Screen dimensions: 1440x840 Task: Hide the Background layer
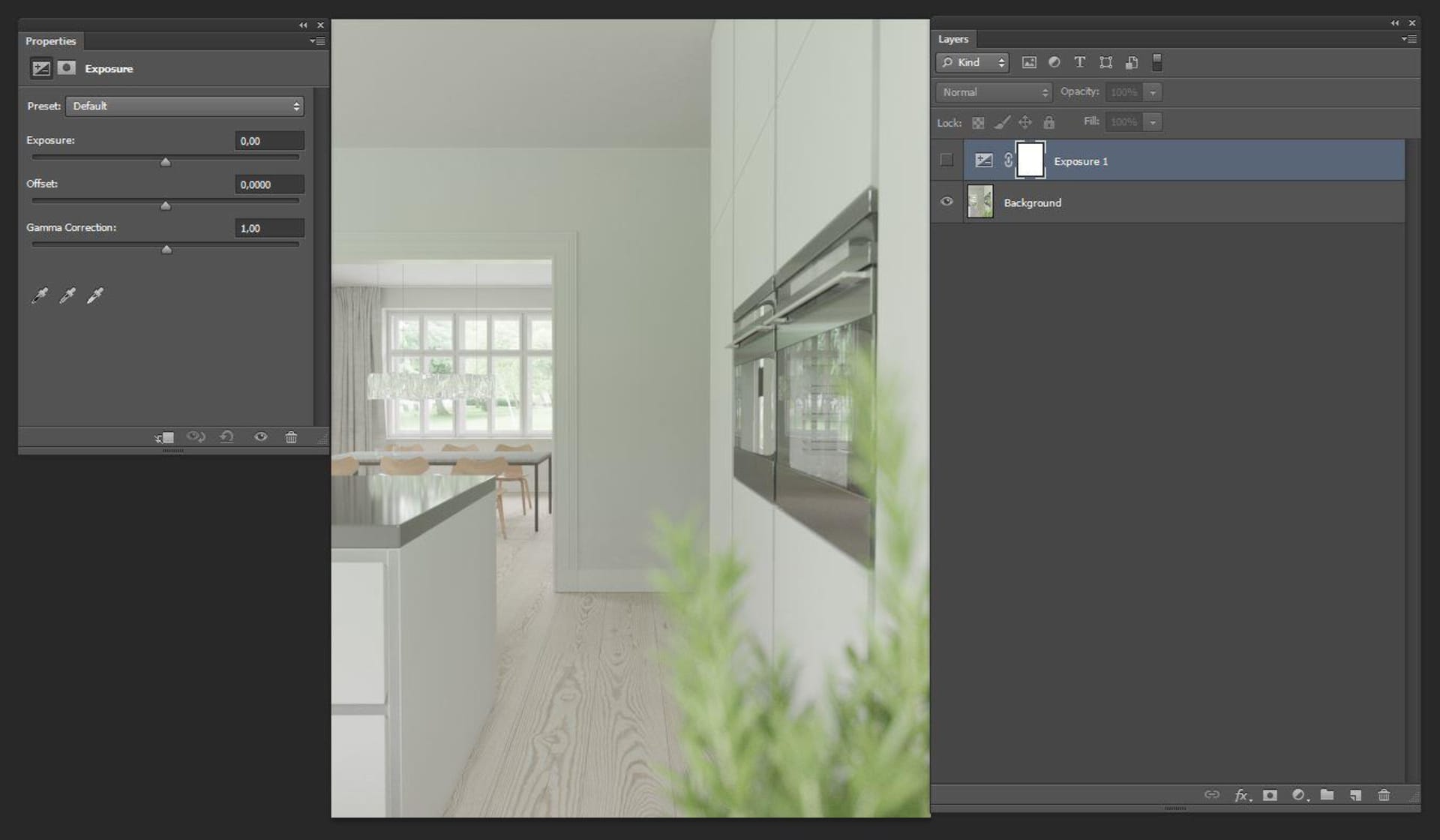pyautogui.click(x=946, y=201)
